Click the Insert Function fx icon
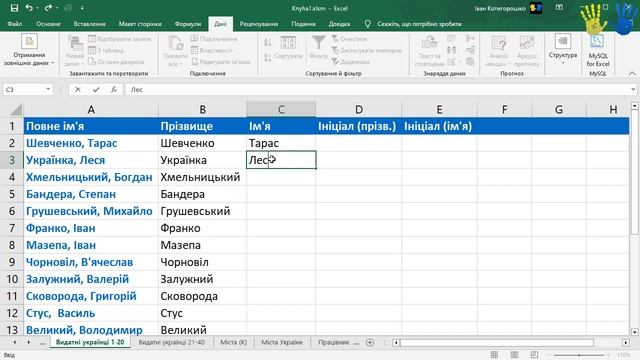Screen dimensions: 640x360 (113, 89)
